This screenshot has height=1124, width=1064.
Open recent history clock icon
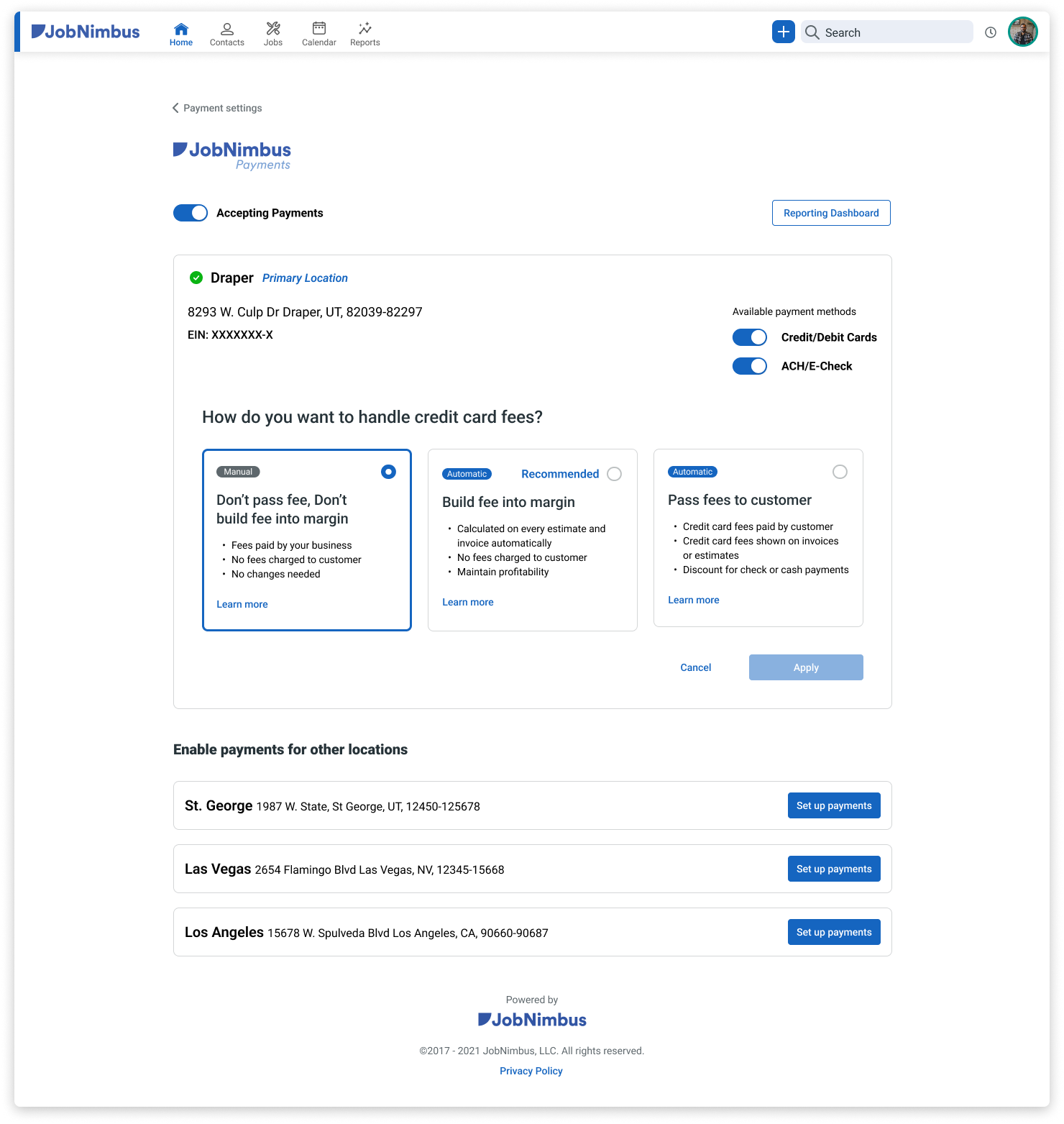coord(991,32)
